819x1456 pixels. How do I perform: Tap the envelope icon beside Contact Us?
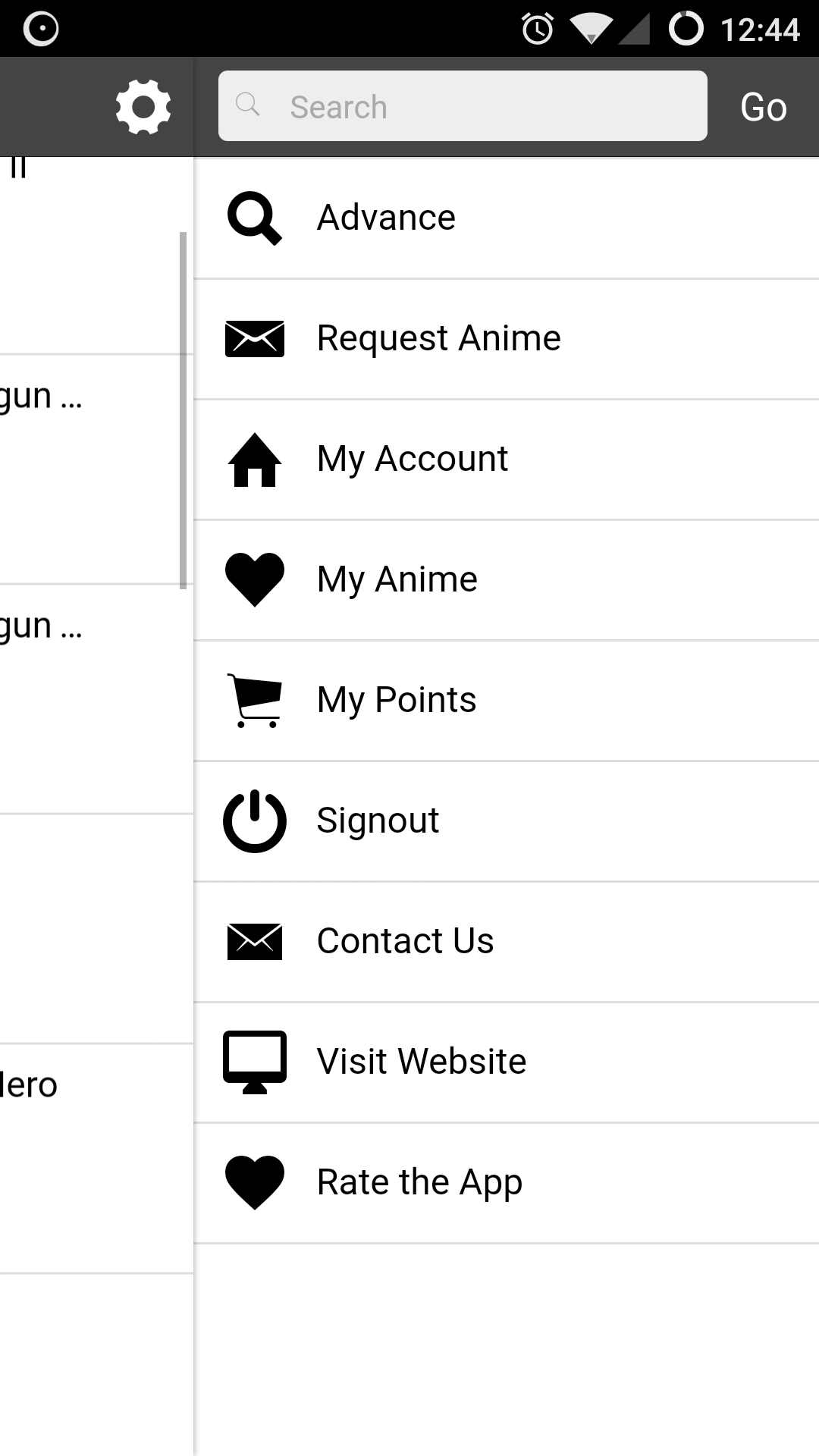click(255, 941)
